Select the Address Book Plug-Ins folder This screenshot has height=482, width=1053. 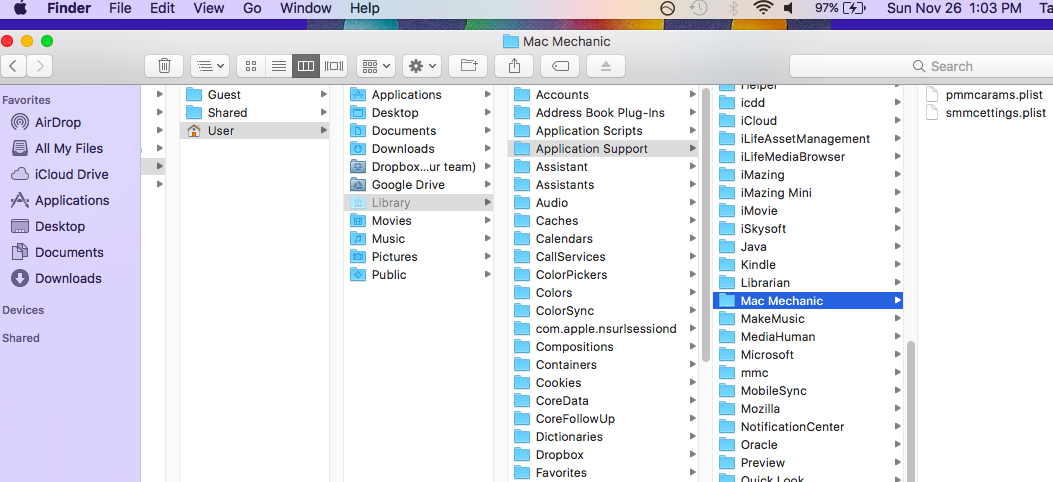pyautogui.click(x=603, y=113)
